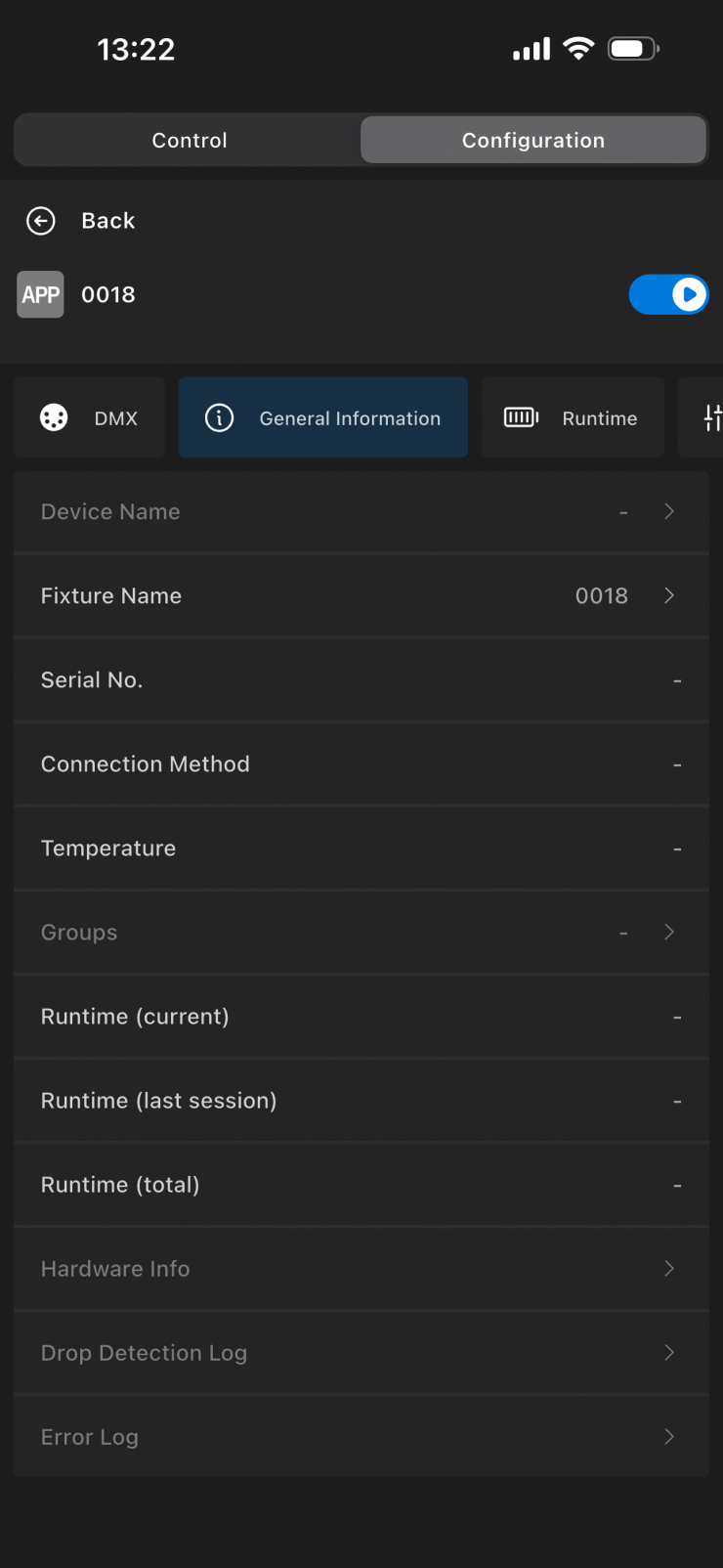The height and width of the screenshot is (1568, 723).
Task: Tap the APP fixture badge icon
Action: (x=40, y=294)
